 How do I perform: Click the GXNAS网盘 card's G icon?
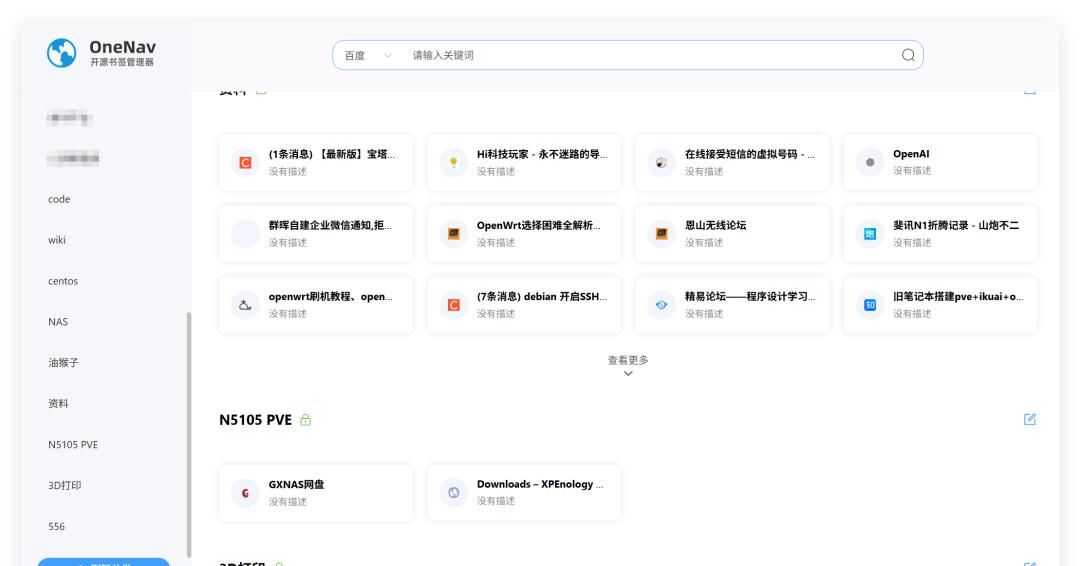click(245, 493)
